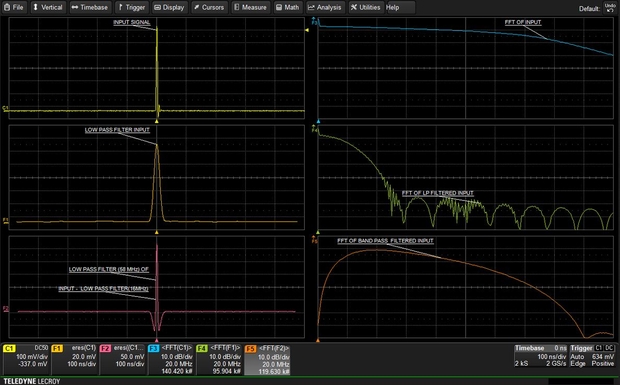Select the blue F3 FFT(C1) descriptor
This screenshot has height=385, width=620.
point(171,359)
